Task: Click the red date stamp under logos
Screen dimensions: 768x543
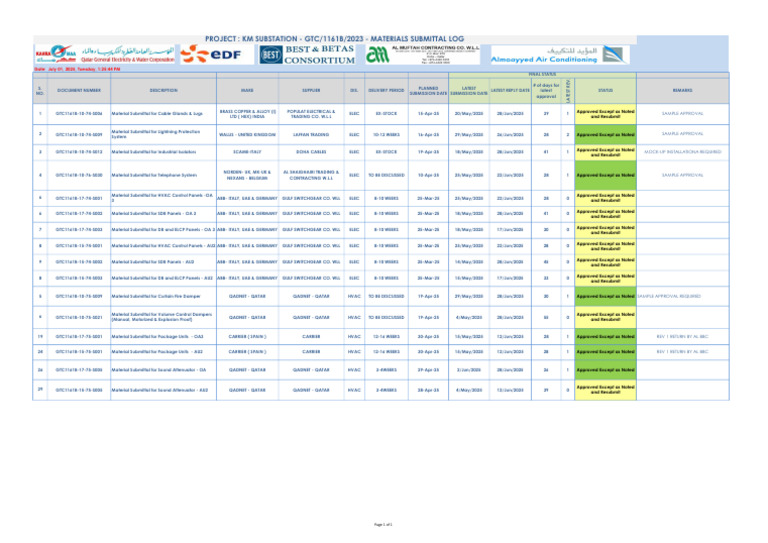Action: click(x=77, y=69)
